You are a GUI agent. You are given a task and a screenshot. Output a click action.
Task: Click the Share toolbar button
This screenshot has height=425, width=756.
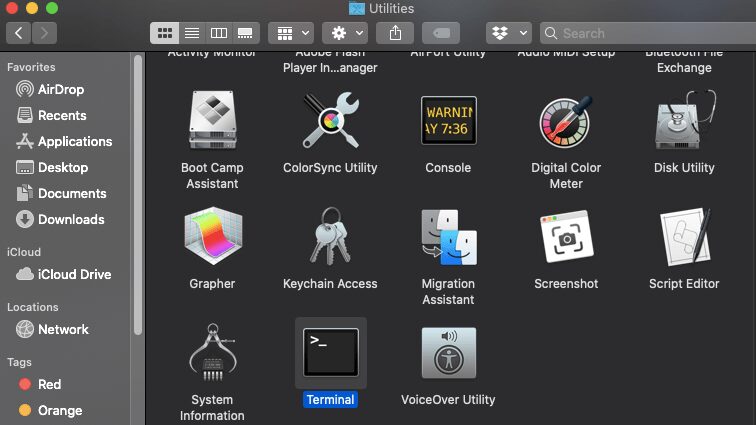pyautogui.click(x=395, y=33)
